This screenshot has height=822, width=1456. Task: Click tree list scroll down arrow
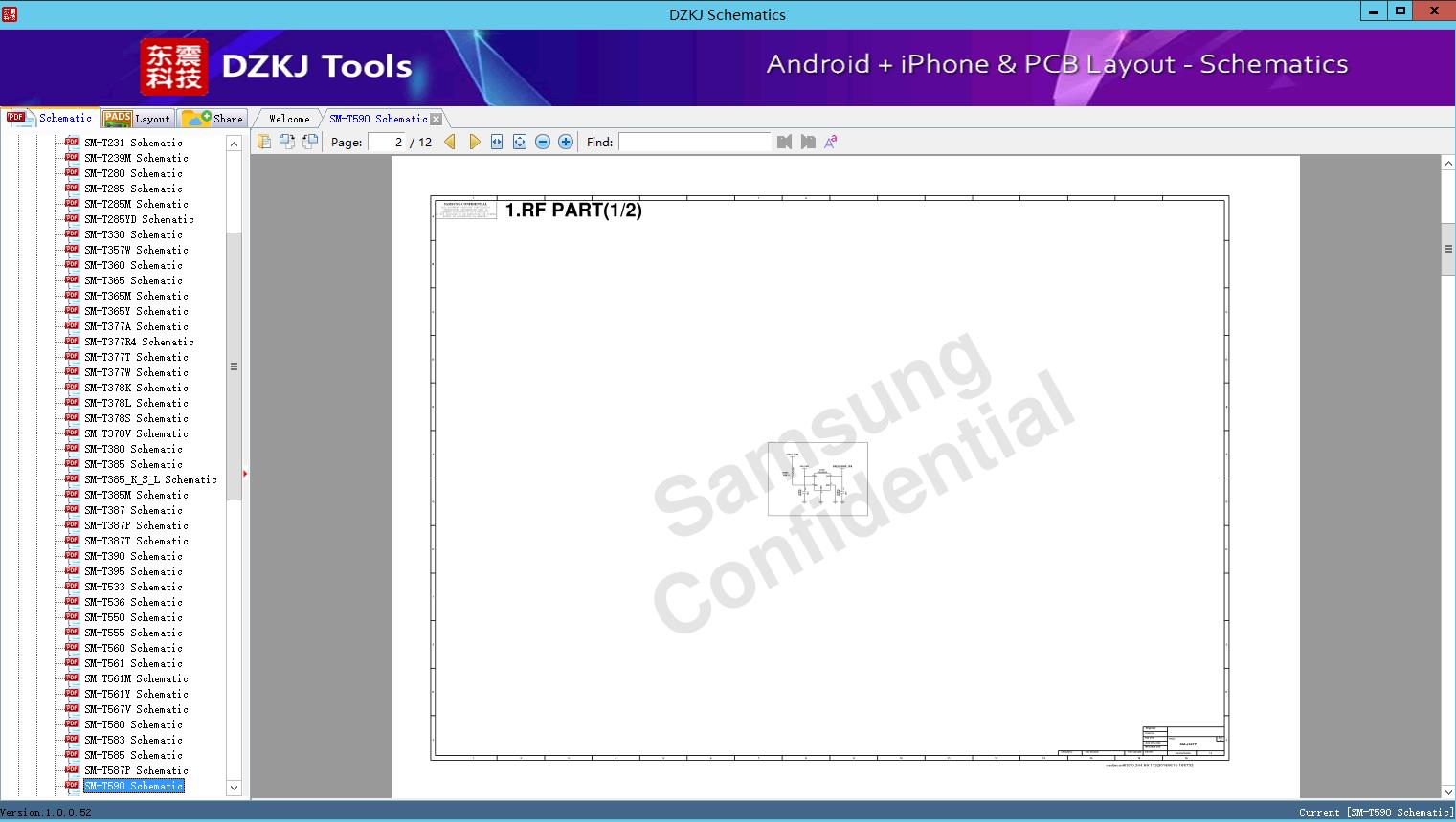pos(234,788)
